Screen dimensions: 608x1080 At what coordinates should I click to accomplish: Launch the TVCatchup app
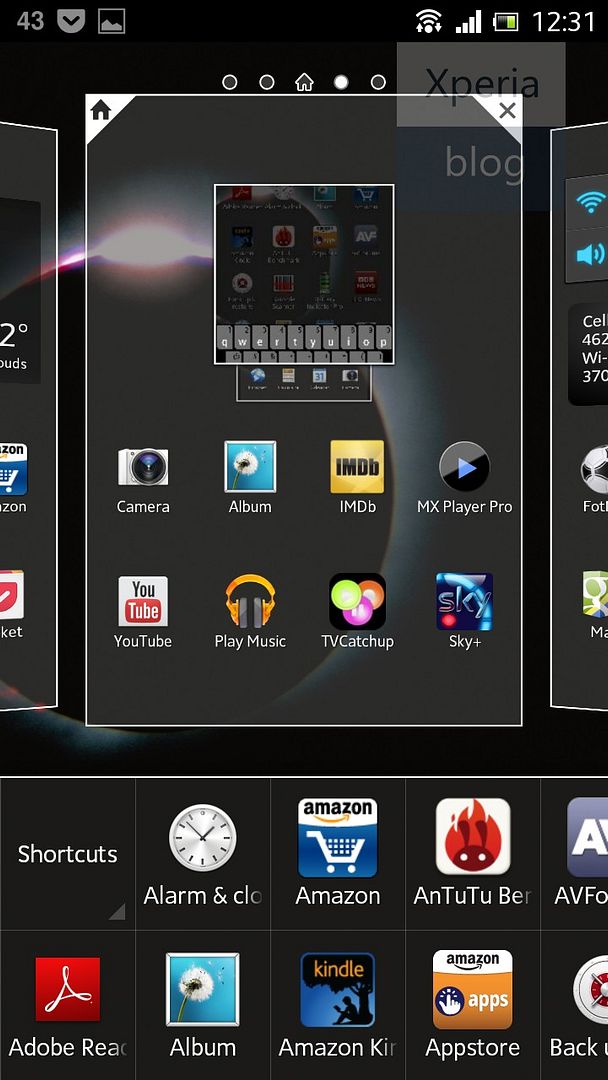(x=357, y=613)
